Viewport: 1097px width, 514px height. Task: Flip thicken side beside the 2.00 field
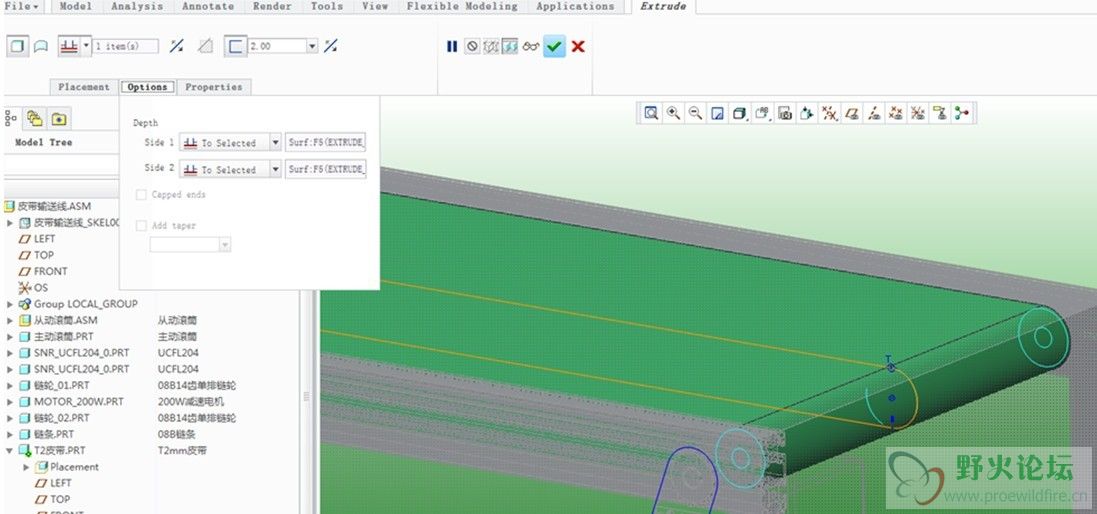point(331,46)
